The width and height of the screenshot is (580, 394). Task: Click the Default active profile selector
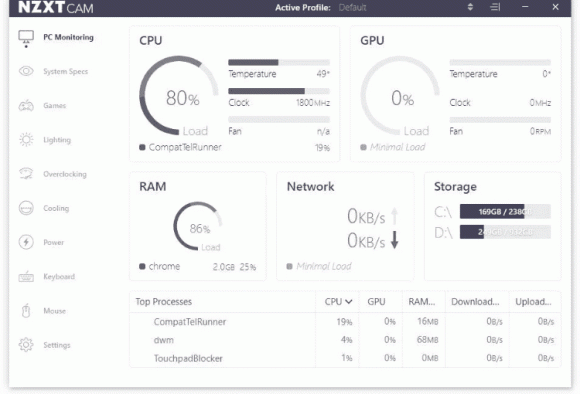click(352, 7)
